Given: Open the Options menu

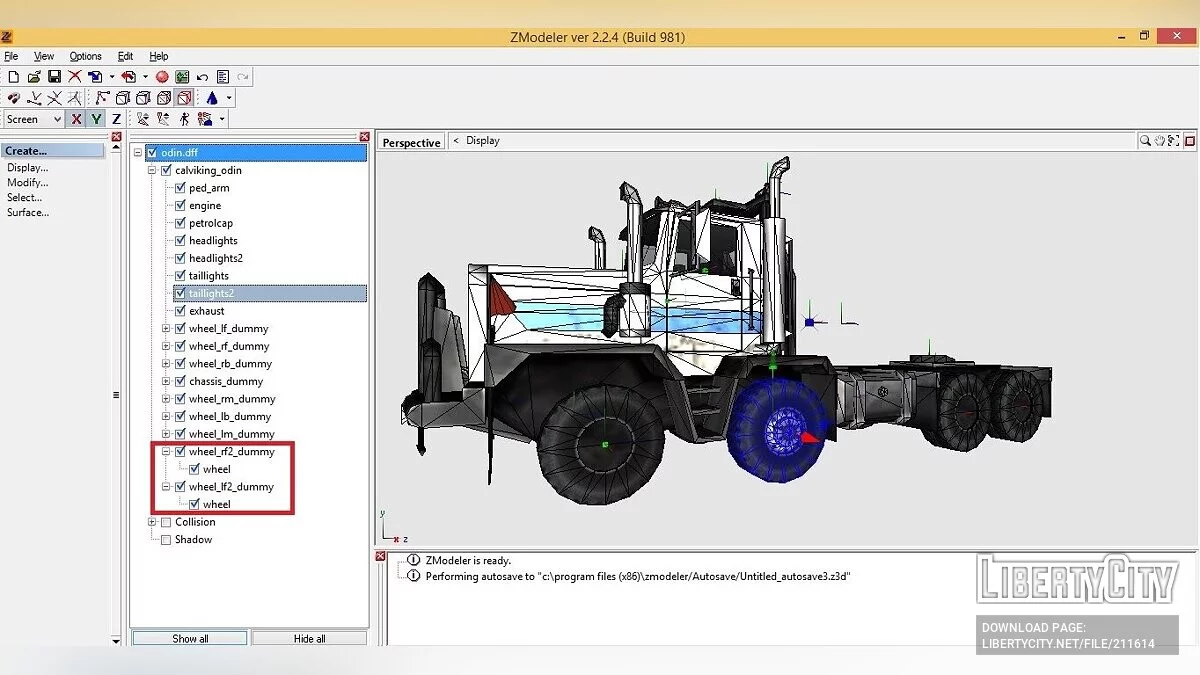Looking at the screenshot, I should pyautogui.click(x=85, y=57).
